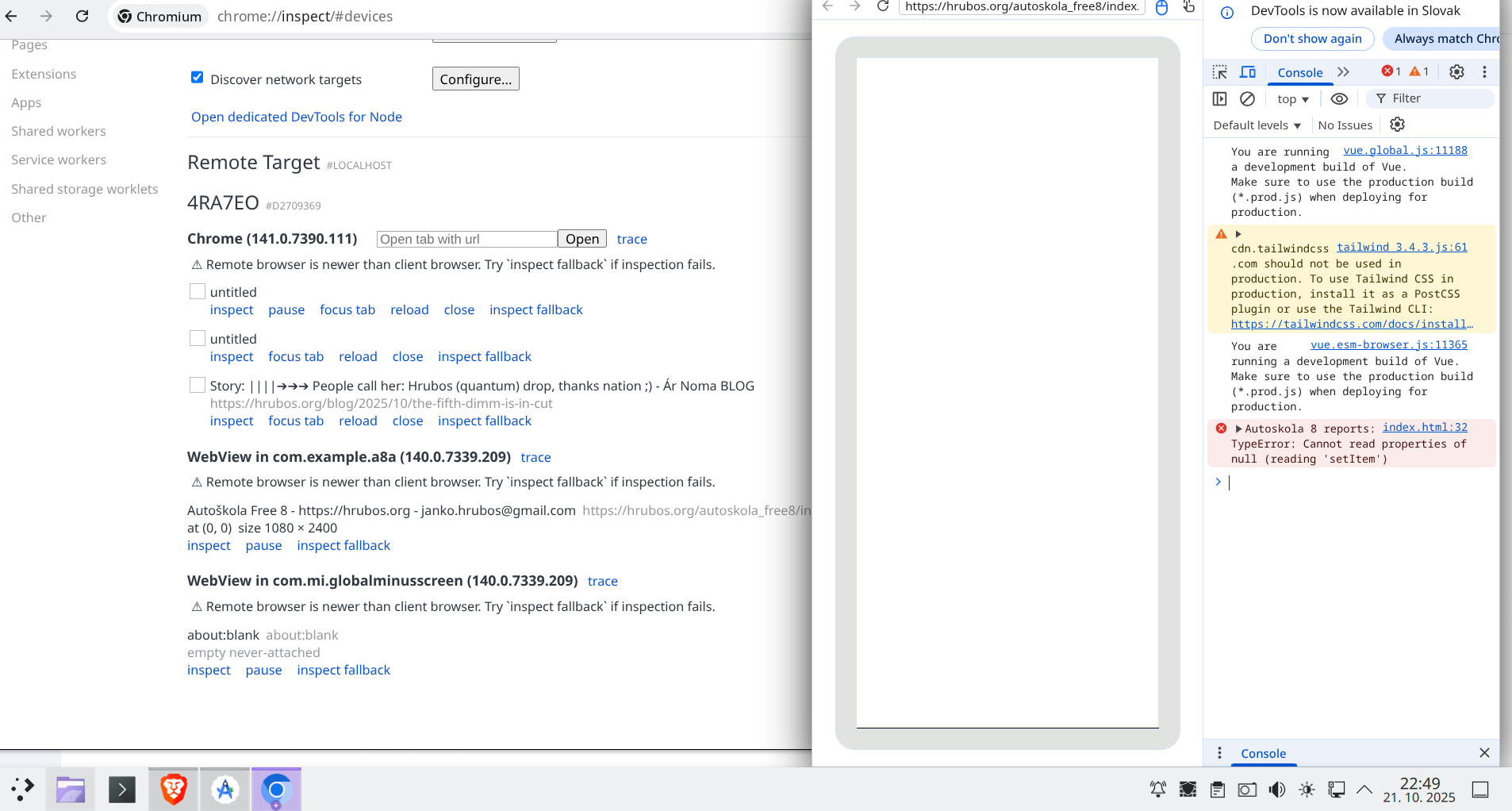Click the Open tab with url field

[x=466, y=239]
